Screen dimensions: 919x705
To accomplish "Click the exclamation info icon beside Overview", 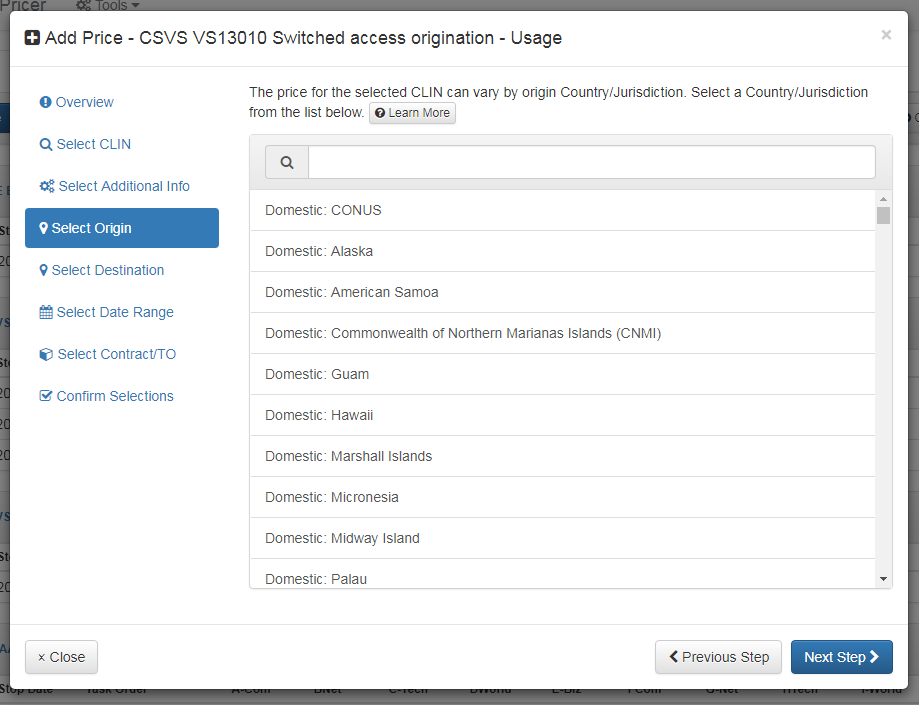I will [45, 101].
